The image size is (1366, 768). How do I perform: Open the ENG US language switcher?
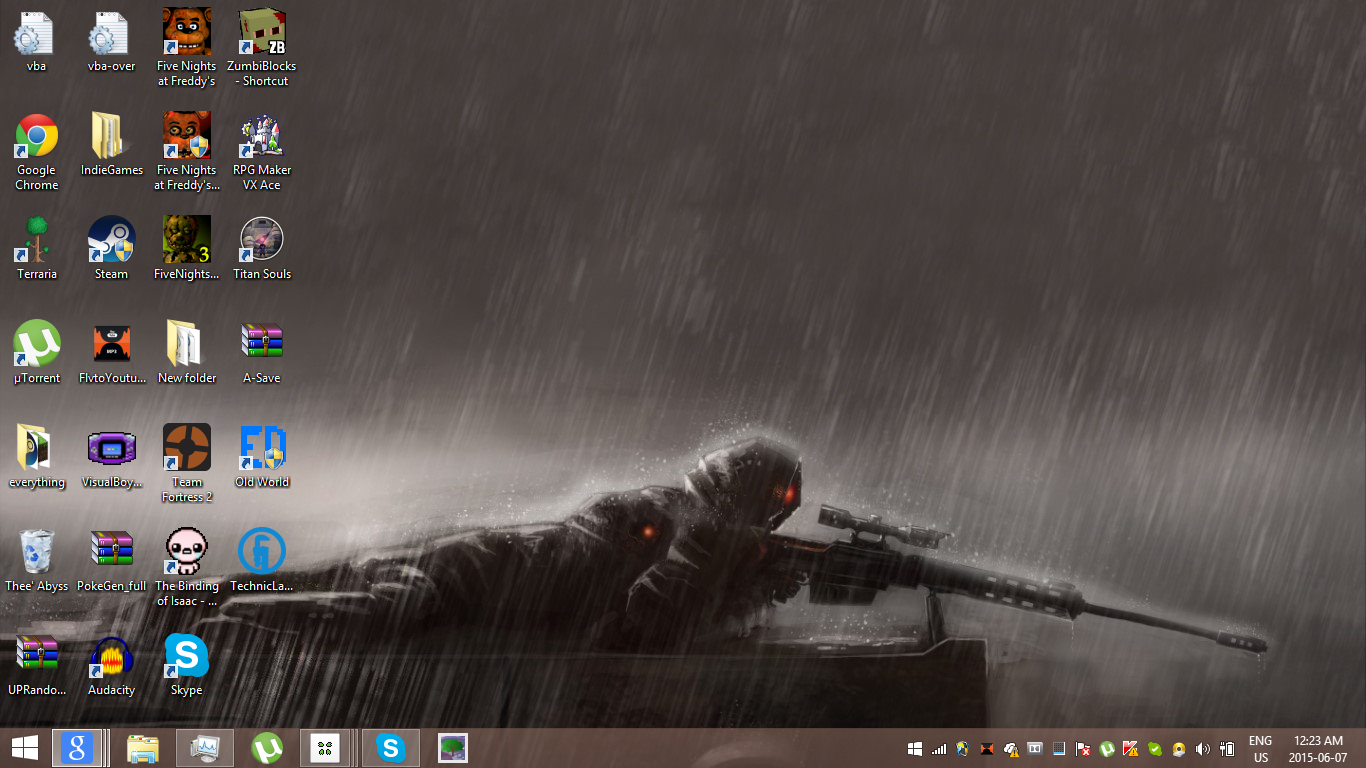(x=1260, y=749)
